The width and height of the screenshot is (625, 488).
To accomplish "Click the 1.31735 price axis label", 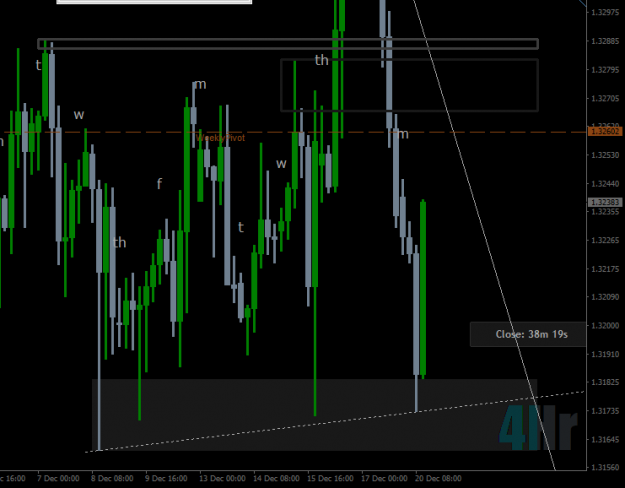I will (x=605, y=411).
